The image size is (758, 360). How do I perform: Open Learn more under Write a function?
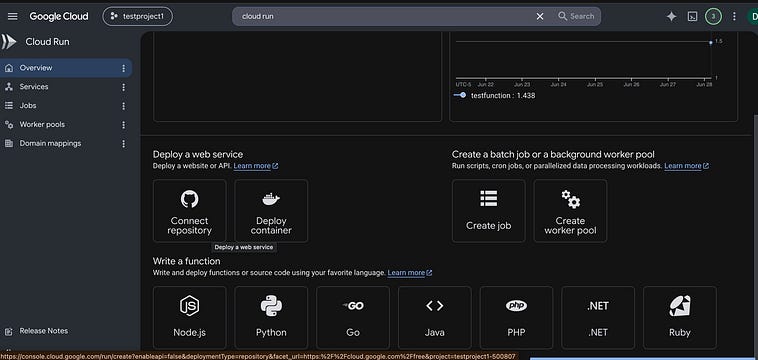pos(410,273)
